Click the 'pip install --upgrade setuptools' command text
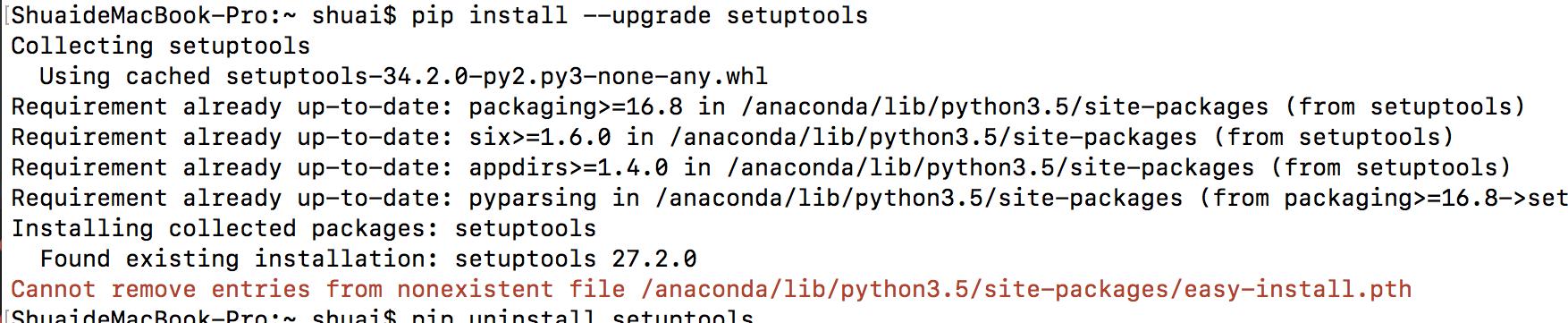The image size is (1568, 323). click(x=640, y=16)
